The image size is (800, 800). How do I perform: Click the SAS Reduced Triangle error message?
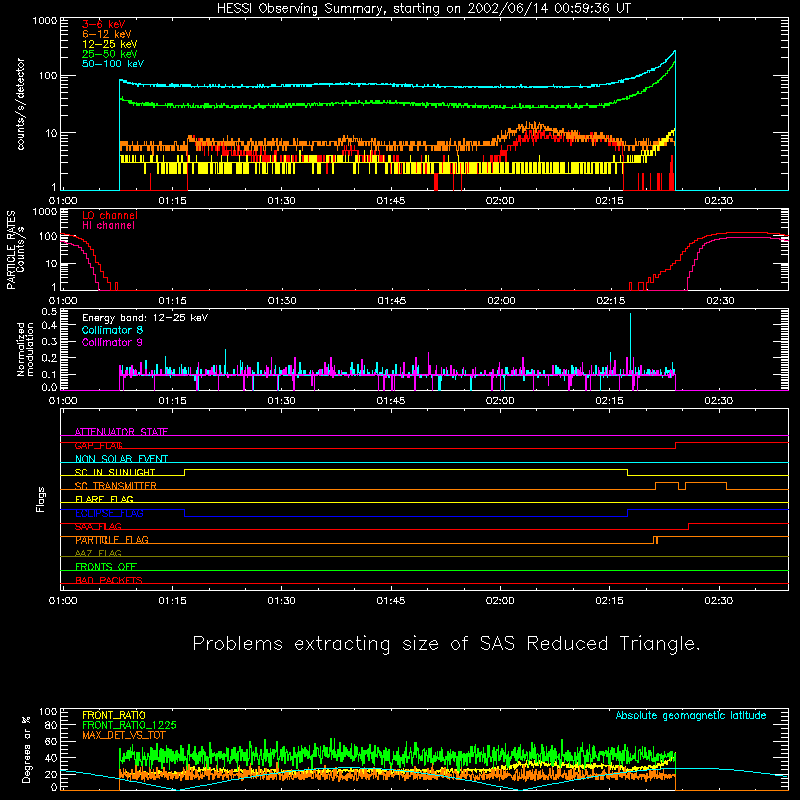click(x=446, y=643)
